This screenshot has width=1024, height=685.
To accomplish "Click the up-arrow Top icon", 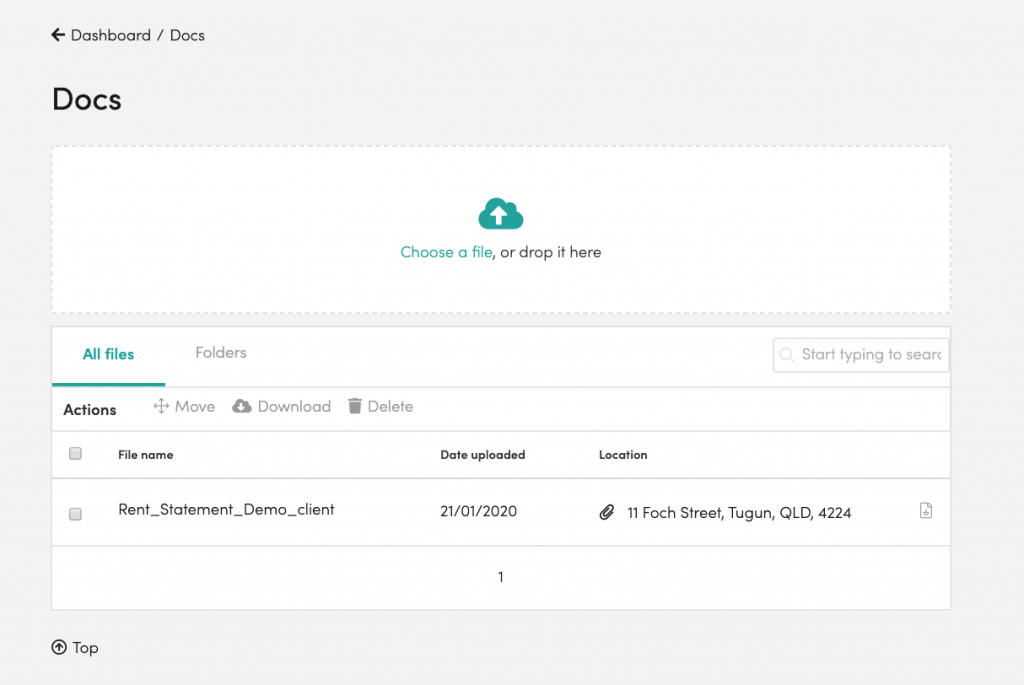I will (x=58, y=648).
